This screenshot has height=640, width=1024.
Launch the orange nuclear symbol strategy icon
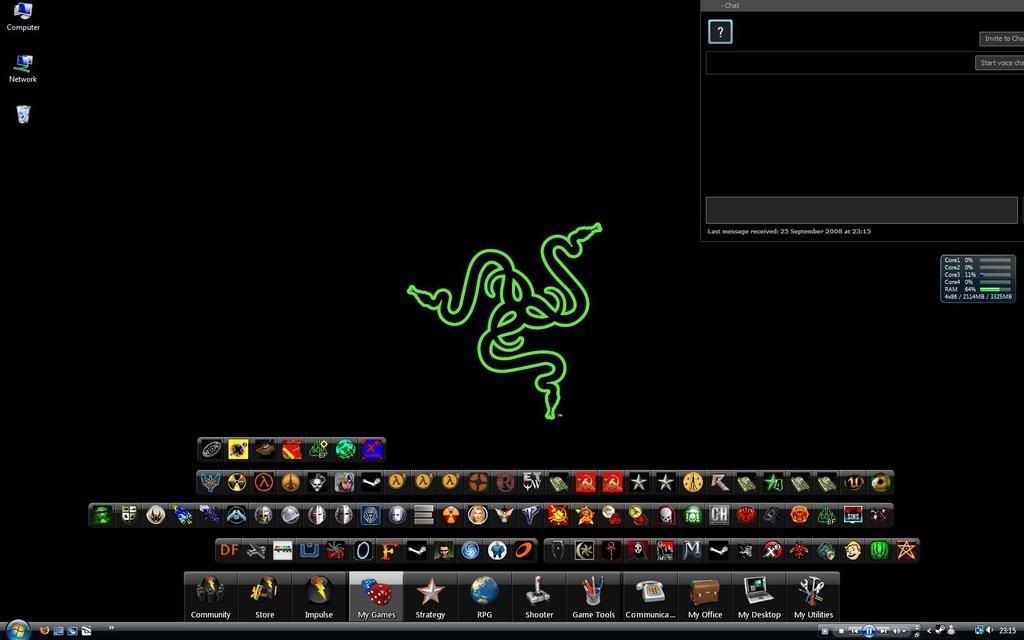[x=451, y=515]
